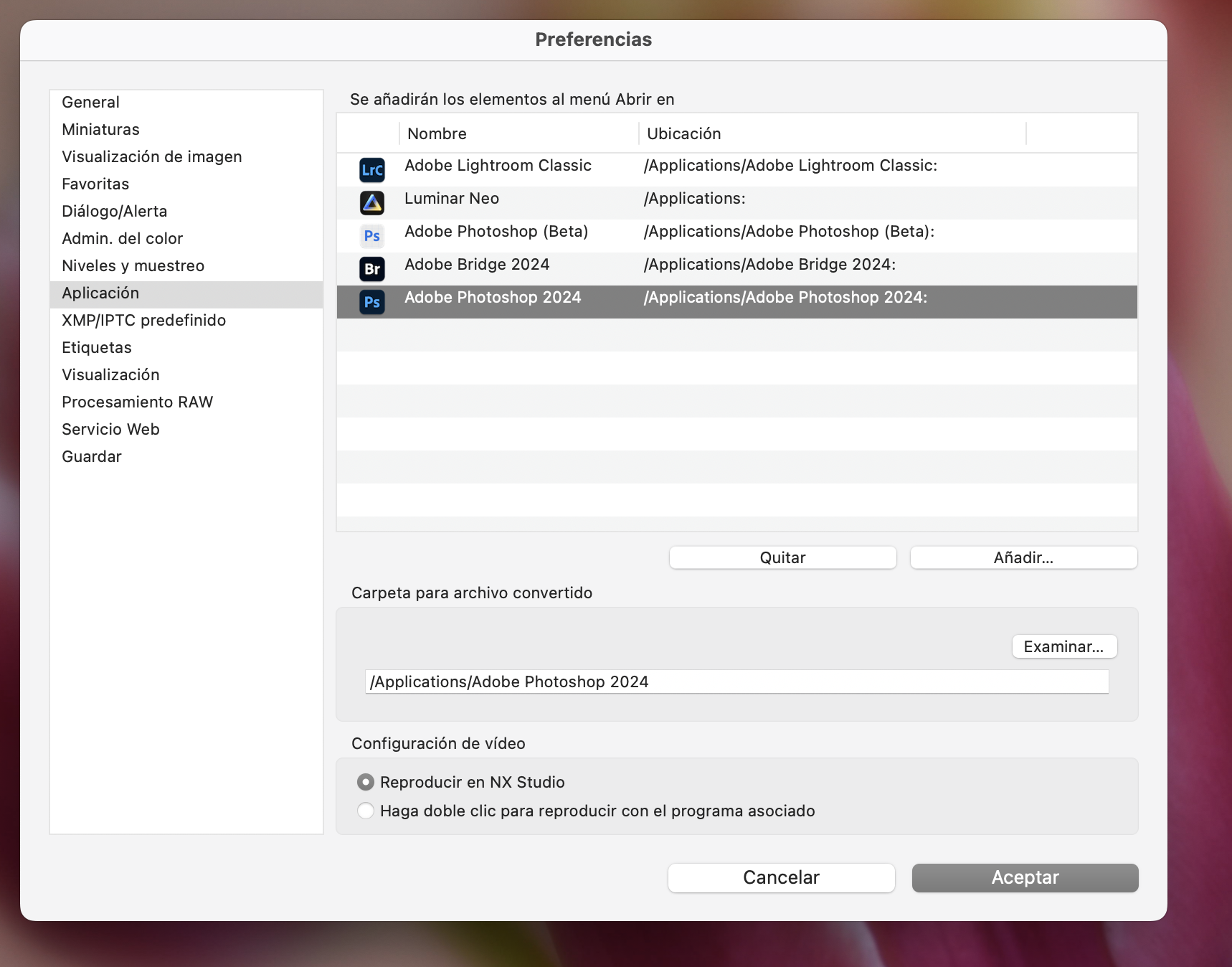Switch to Miniaturas preferences
The height and width of the screenshot is (967, 1232).
(x=186, y=129)
